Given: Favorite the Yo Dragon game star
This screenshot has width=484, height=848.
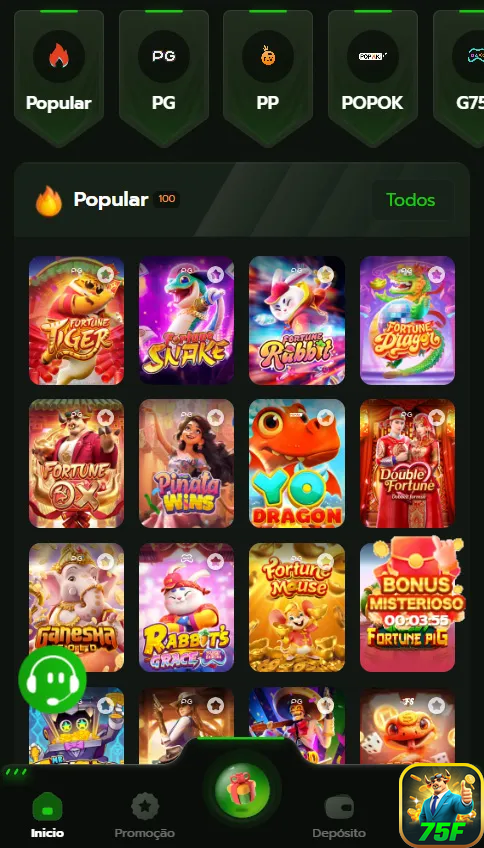Looking at the screenshot, I should click(x=326, y=418).
